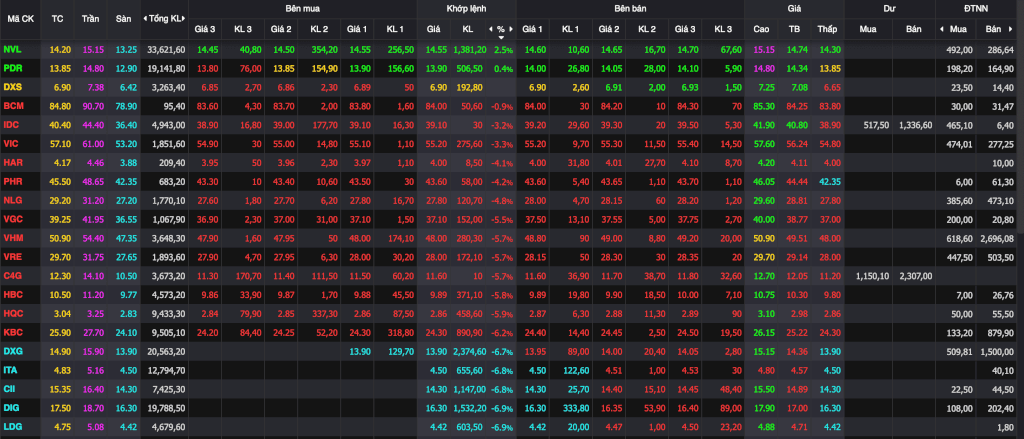The width and height of the screenshot is (1024, 439).
Task: Open the HQC stock ticker
Action: click(12, 313)
